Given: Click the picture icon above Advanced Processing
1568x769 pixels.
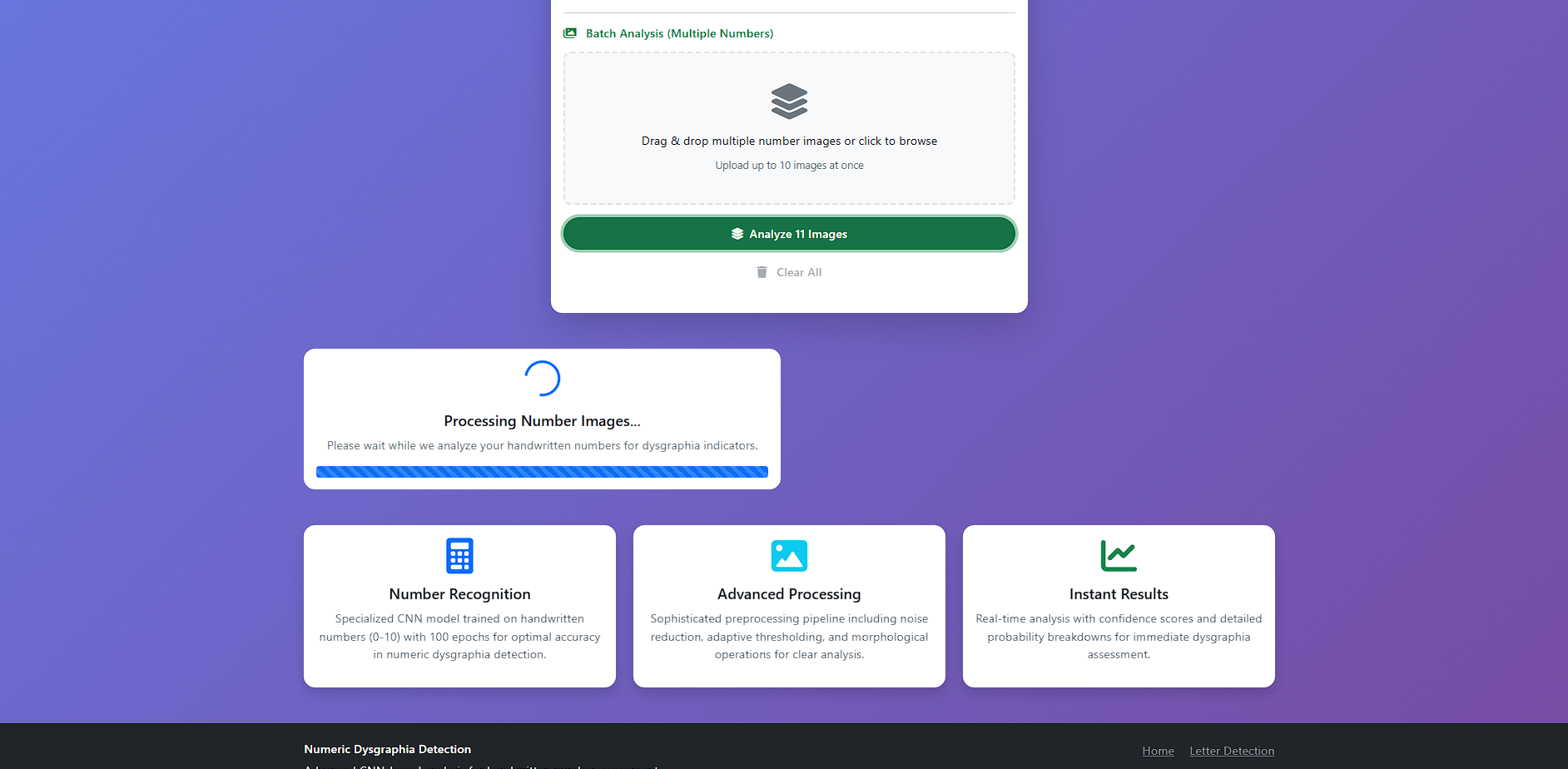Looking at the screenshot, I should 789,556.
